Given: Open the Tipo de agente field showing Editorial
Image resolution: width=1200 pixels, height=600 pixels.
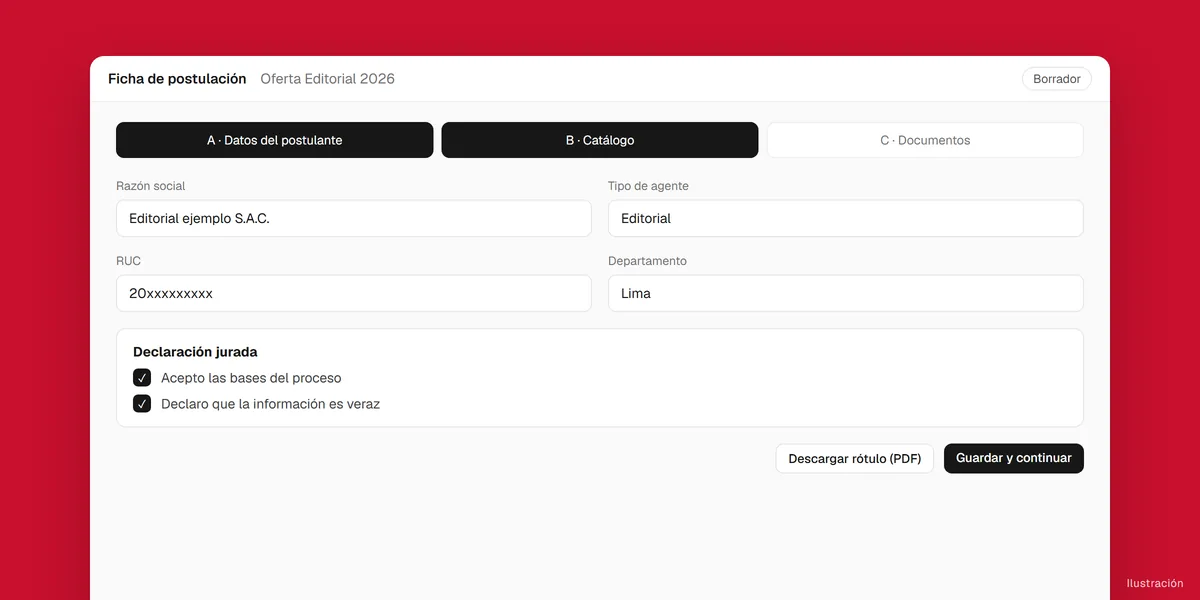Looking at the screenshot, I should pyautogui.click(x=846, y=218).
